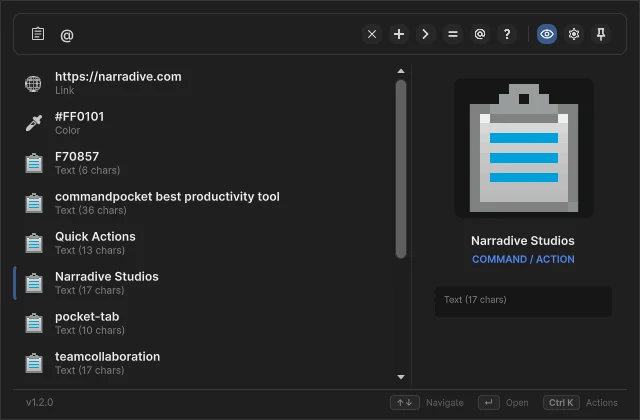
Task: Click the eyedropper icon beside #FF0101
Action: click(33, 123)
